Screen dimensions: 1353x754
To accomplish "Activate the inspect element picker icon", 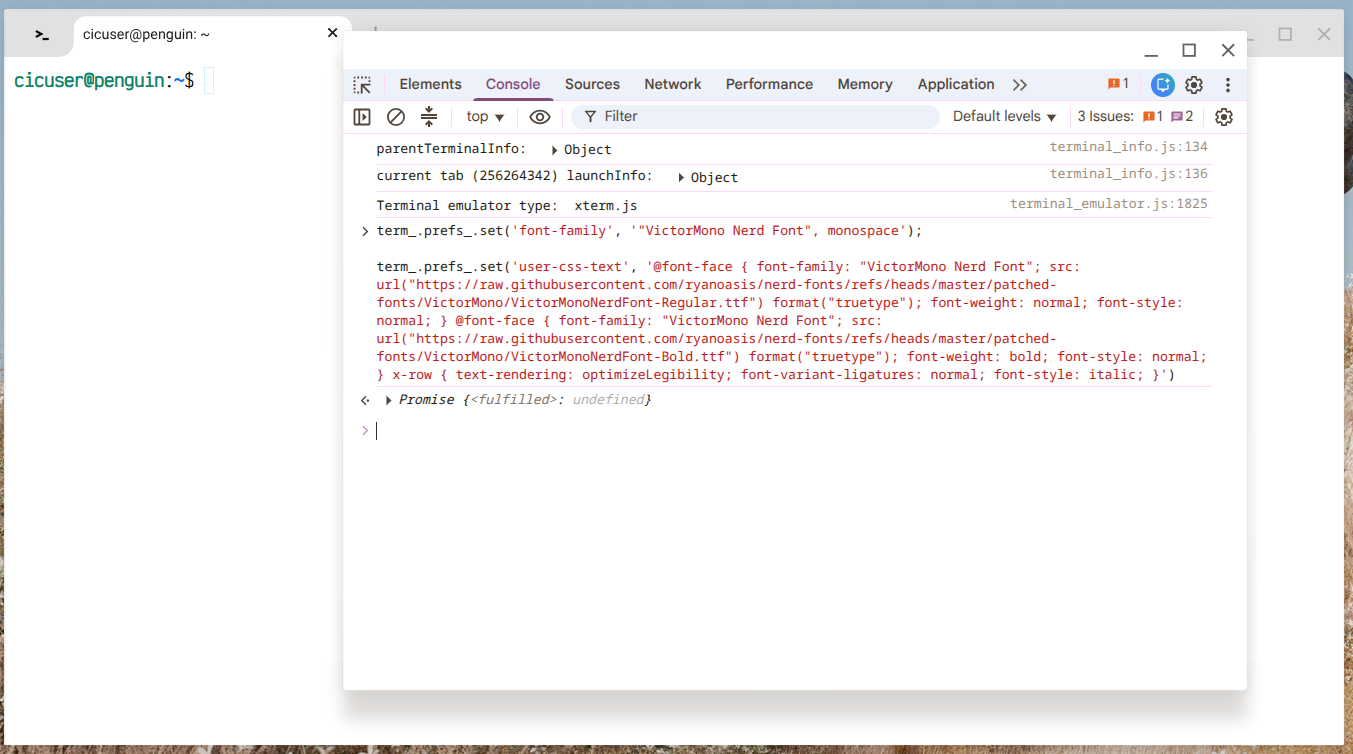I will click(x=362, y=85).
